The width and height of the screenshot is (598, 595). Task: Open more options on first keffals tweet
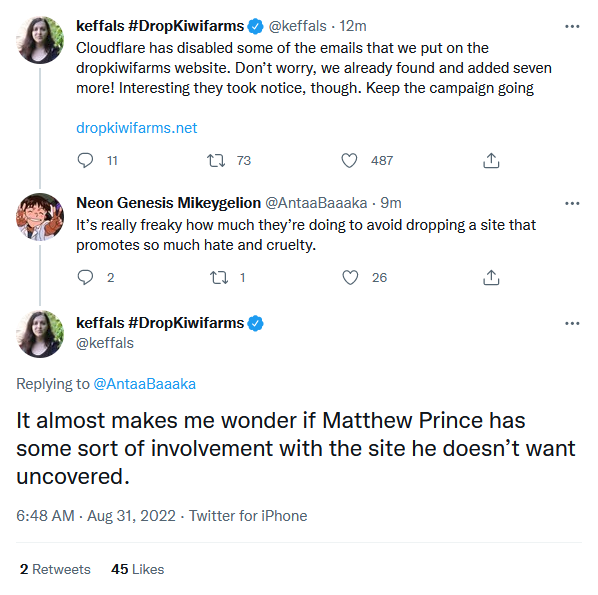tap(572, 26)
